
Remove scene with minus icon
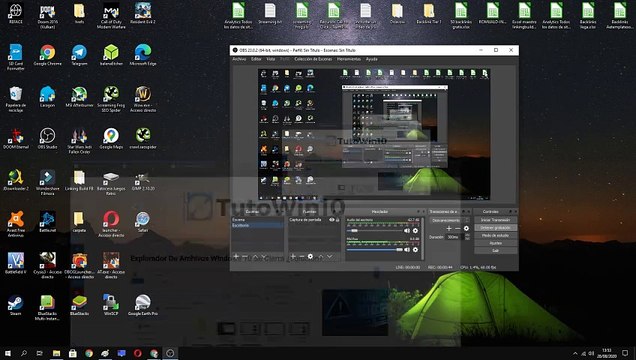(245, 256)
